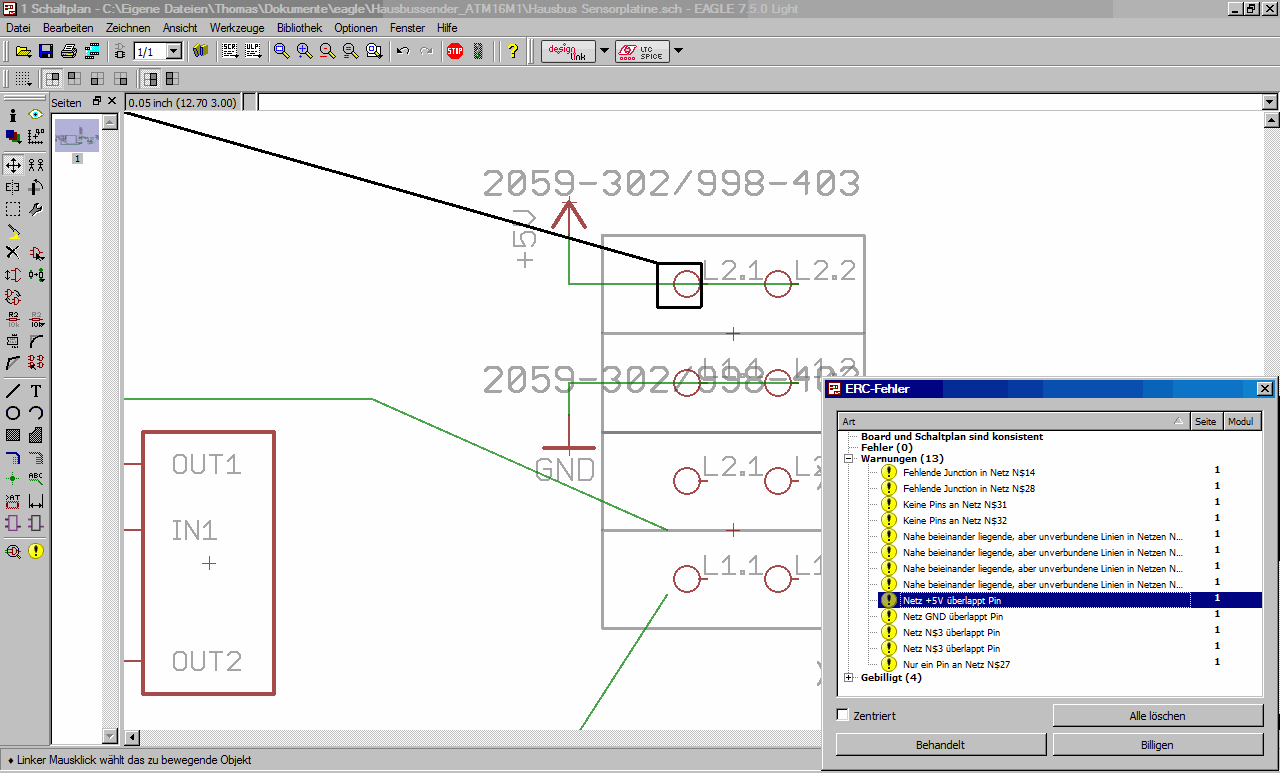Click the Undo arrow icon
Screen dimensions: 1280x773
pos(403,51)
